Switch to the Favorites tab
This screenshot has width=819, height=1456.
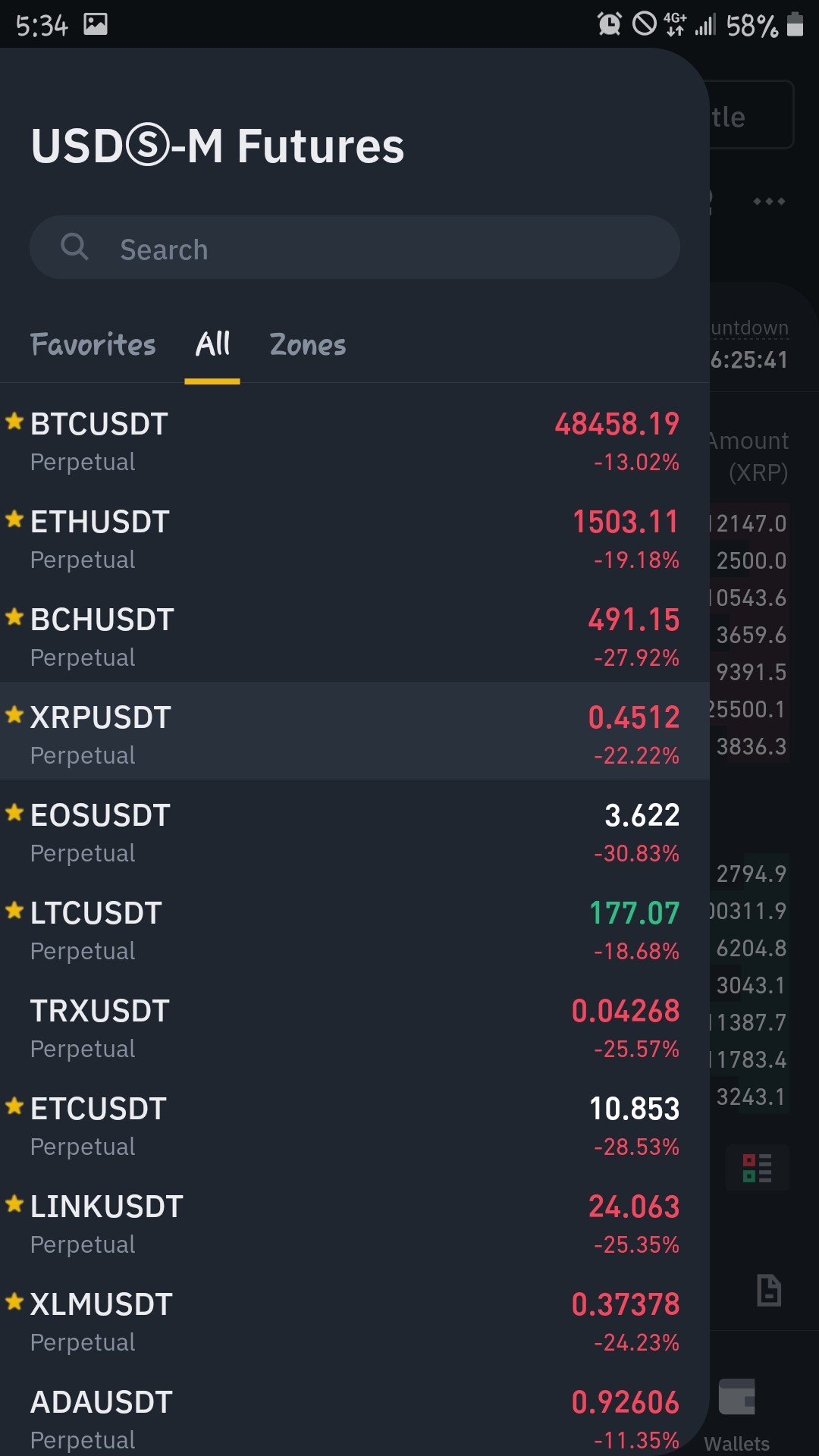coord(93,345)
